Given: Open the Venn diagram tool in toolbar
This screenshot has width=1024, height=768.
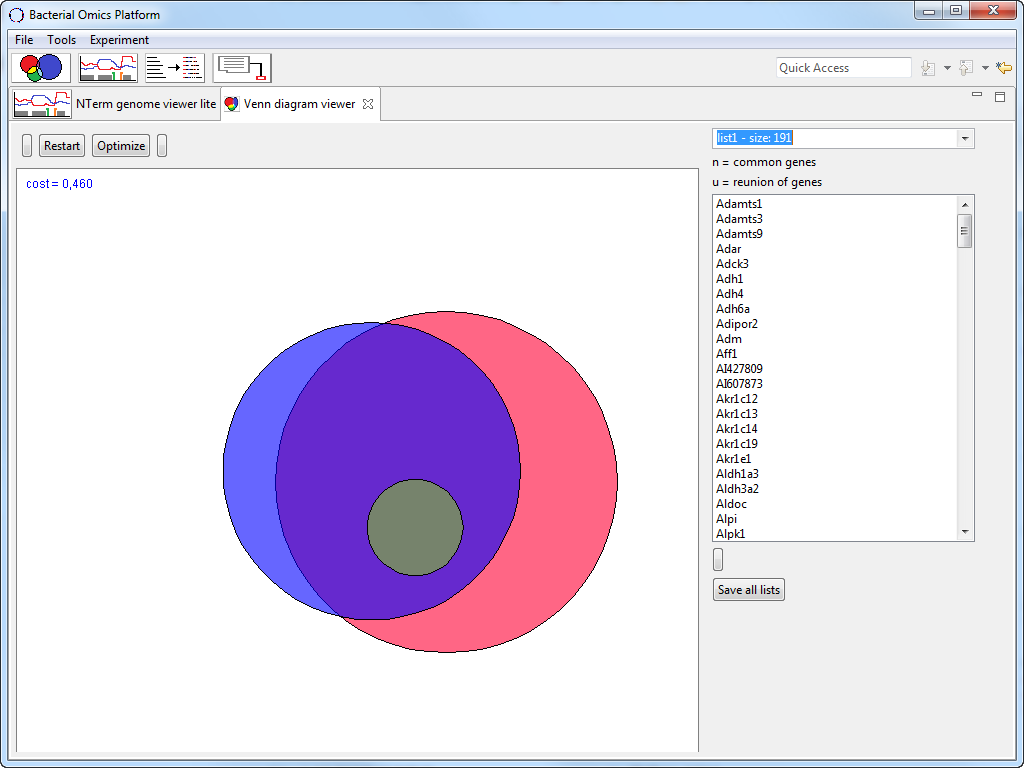Looking at the screenshot, I should (41, 68).
